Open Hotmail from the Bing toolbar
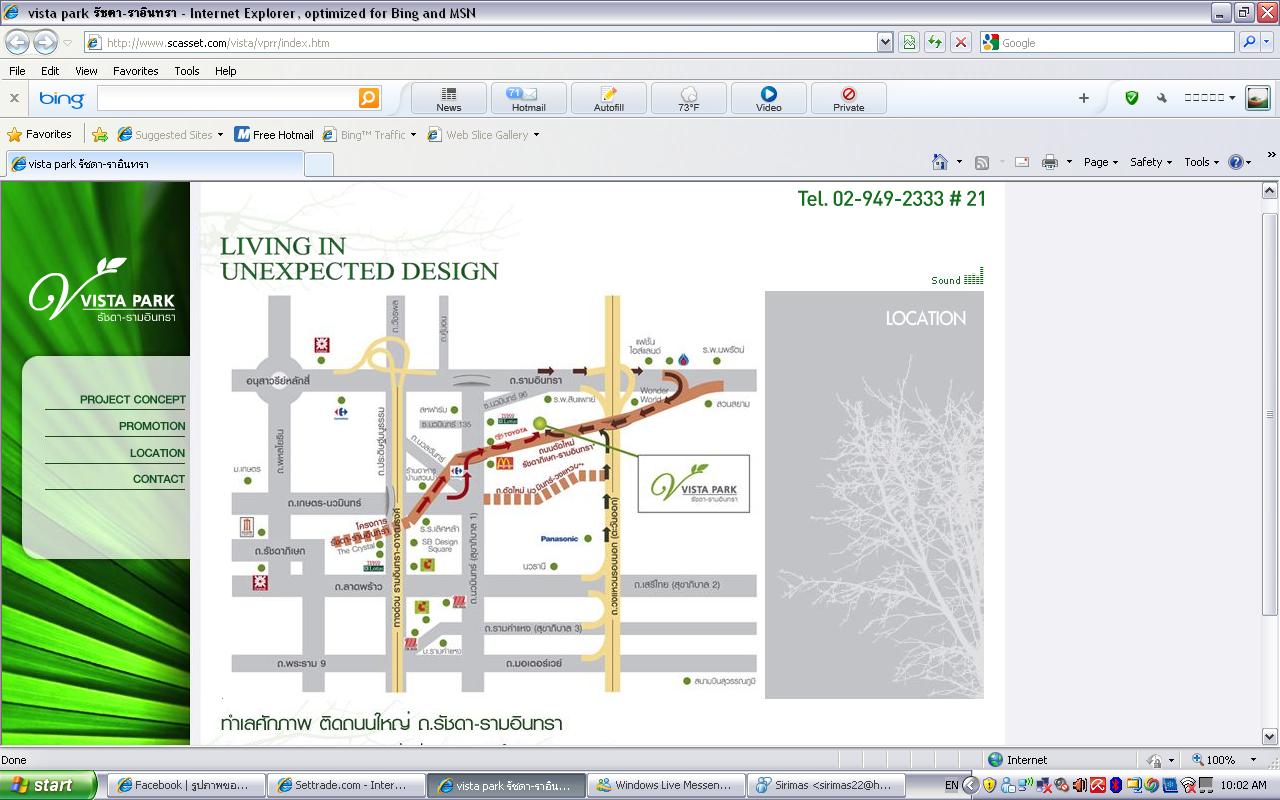Screen dimensions: 1280x800 coord(528,98)
